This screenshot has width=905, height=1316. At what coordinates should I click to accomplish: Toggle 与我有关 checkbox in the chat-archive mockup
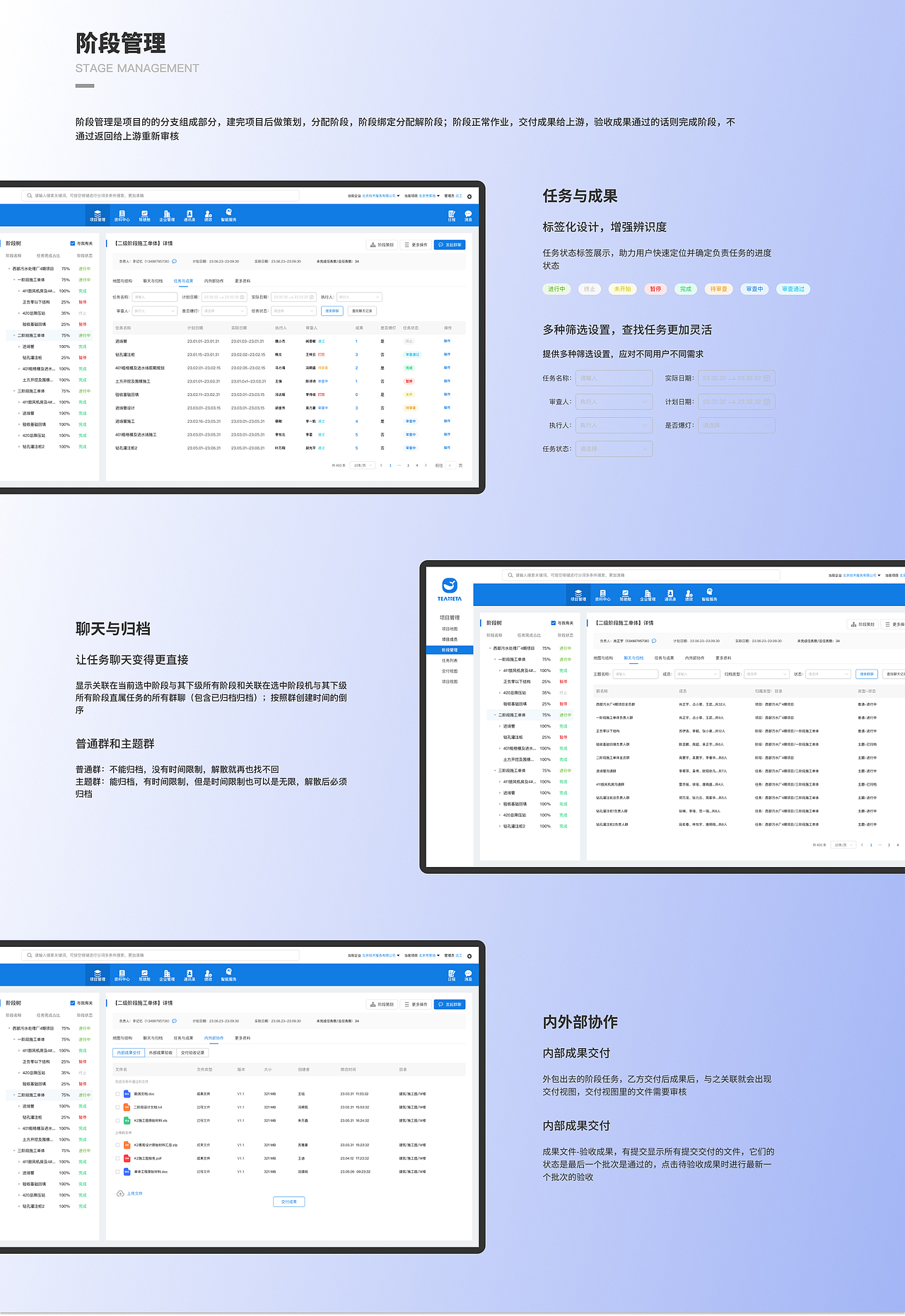(553, 623)
